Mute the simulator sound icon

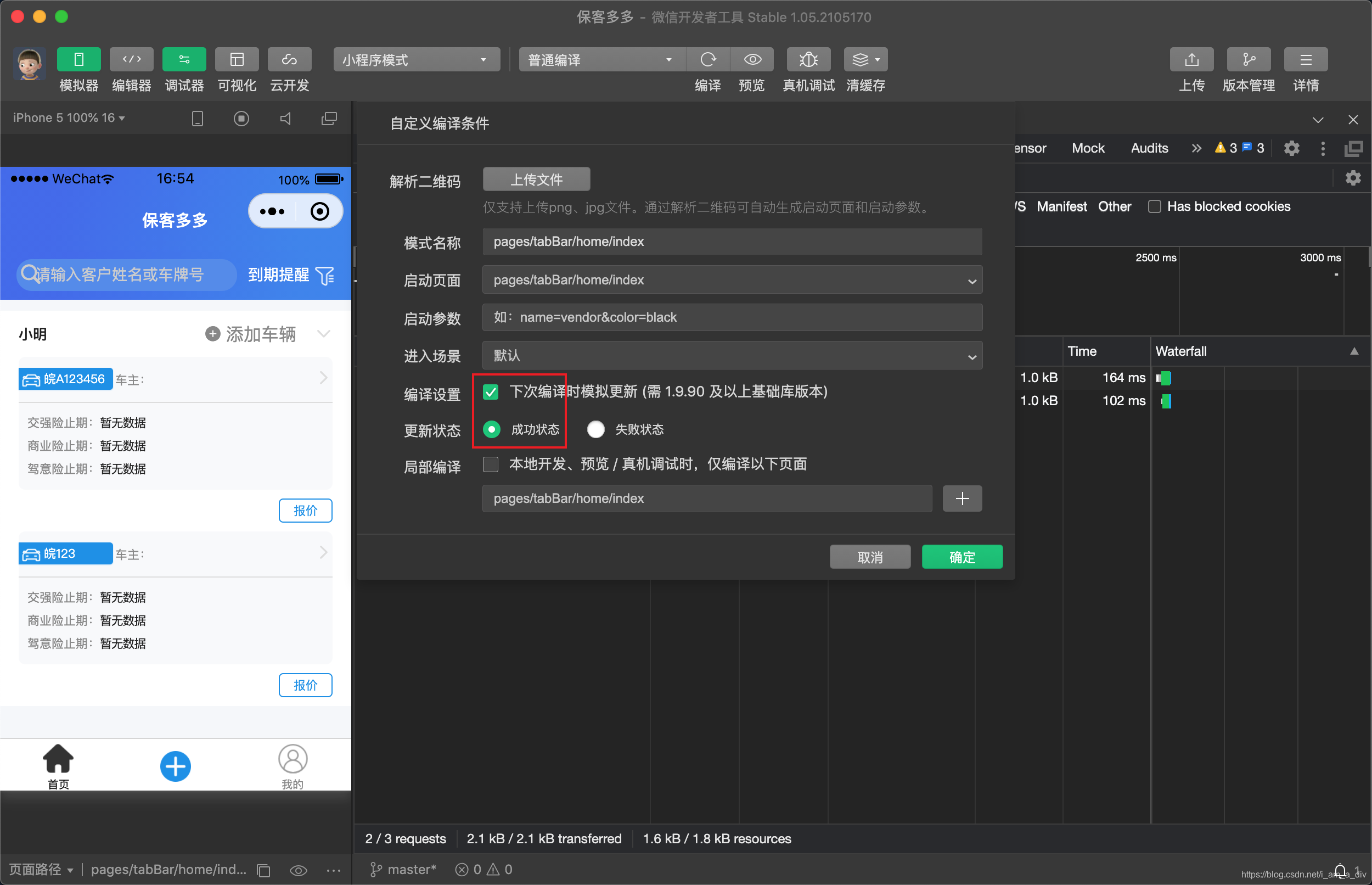pos(285,119)
